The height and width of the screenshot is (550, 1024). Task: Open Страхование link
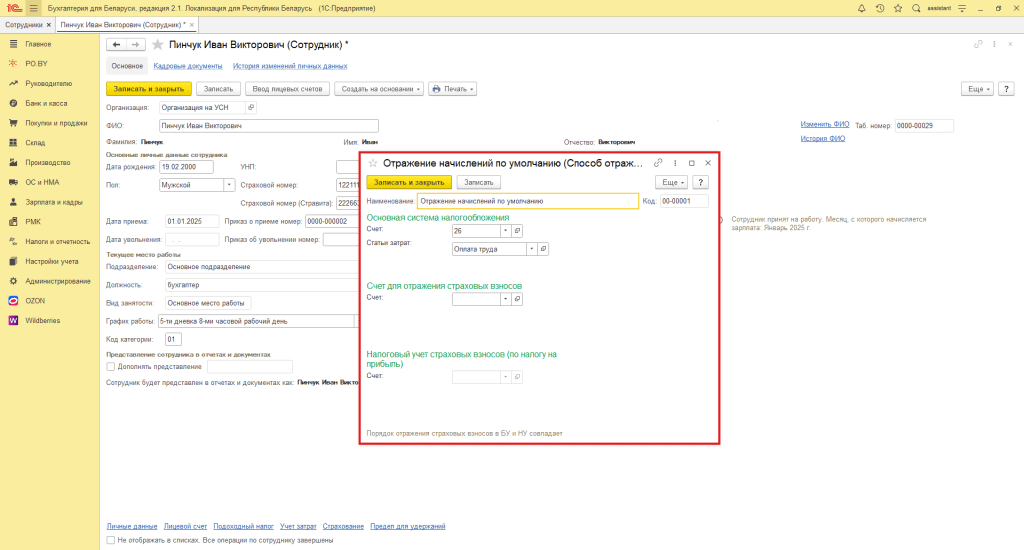343,526
